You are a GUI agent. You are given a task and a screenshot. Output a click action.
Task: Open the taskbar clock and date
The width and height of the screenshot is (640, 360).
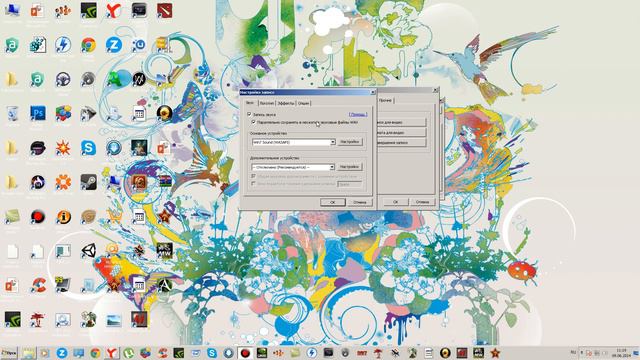point(621,353)
